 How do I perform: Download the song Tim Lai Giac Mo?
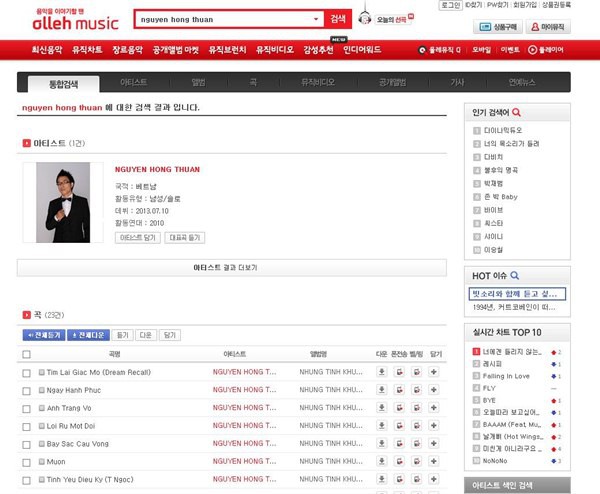382,372
